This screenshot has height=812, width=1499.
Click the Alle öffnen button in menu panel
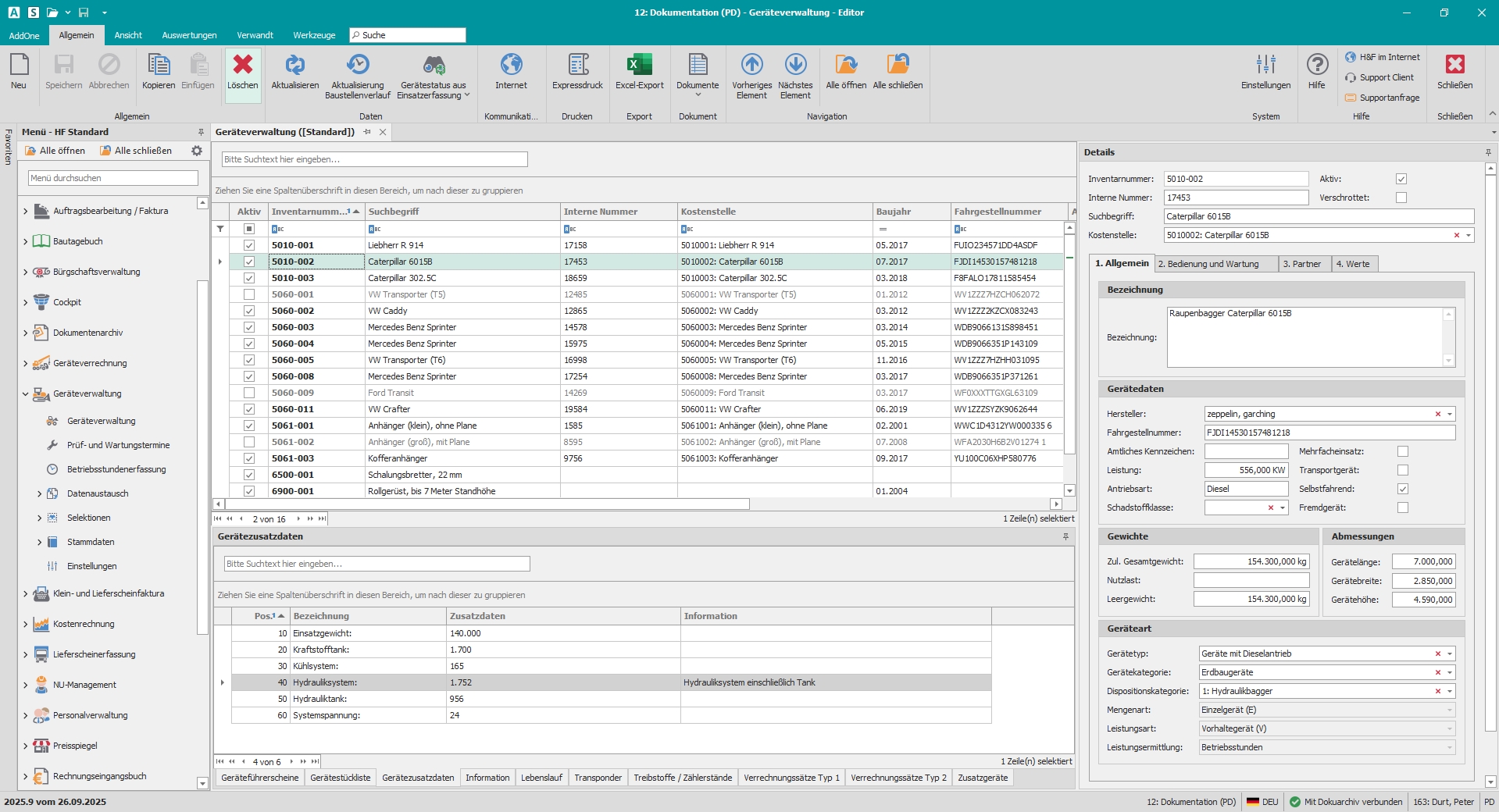(x=55, y=151)
